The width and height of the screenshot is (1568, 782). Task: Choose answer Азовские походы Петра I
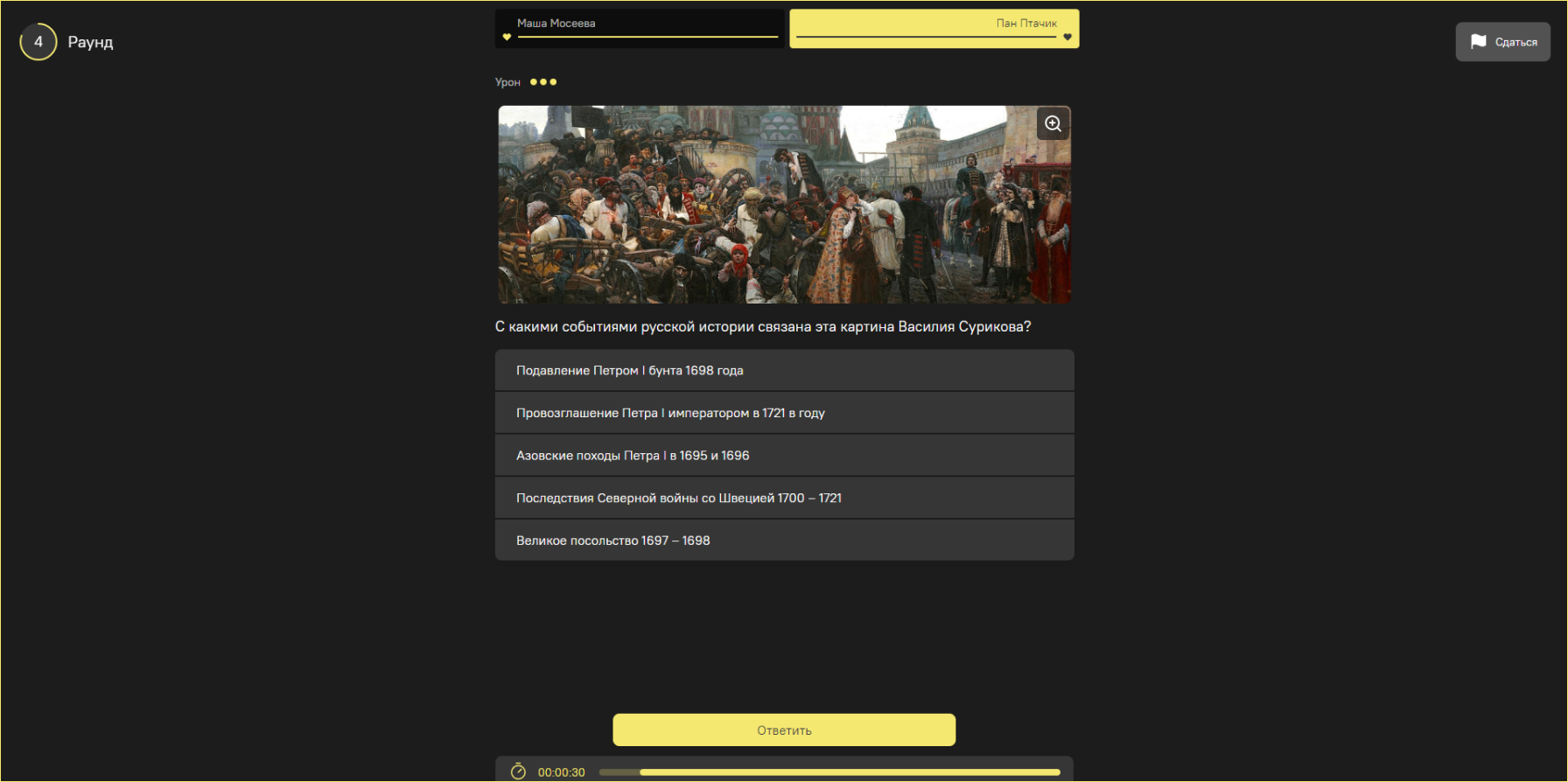(x=785, y=456)
